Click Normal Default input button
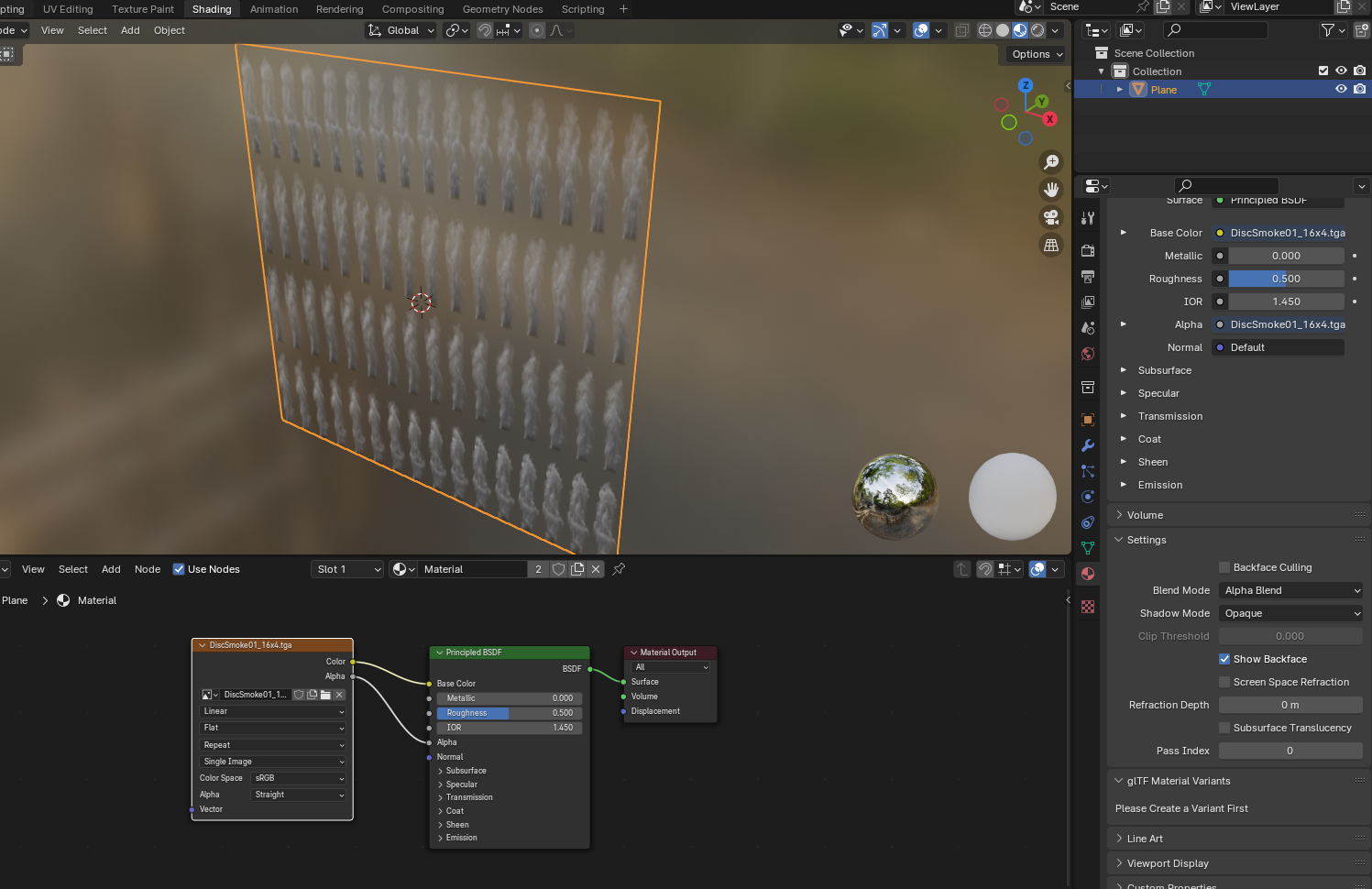The height and width of the screenshot is (889, 1372). (x=1279, y=347)
